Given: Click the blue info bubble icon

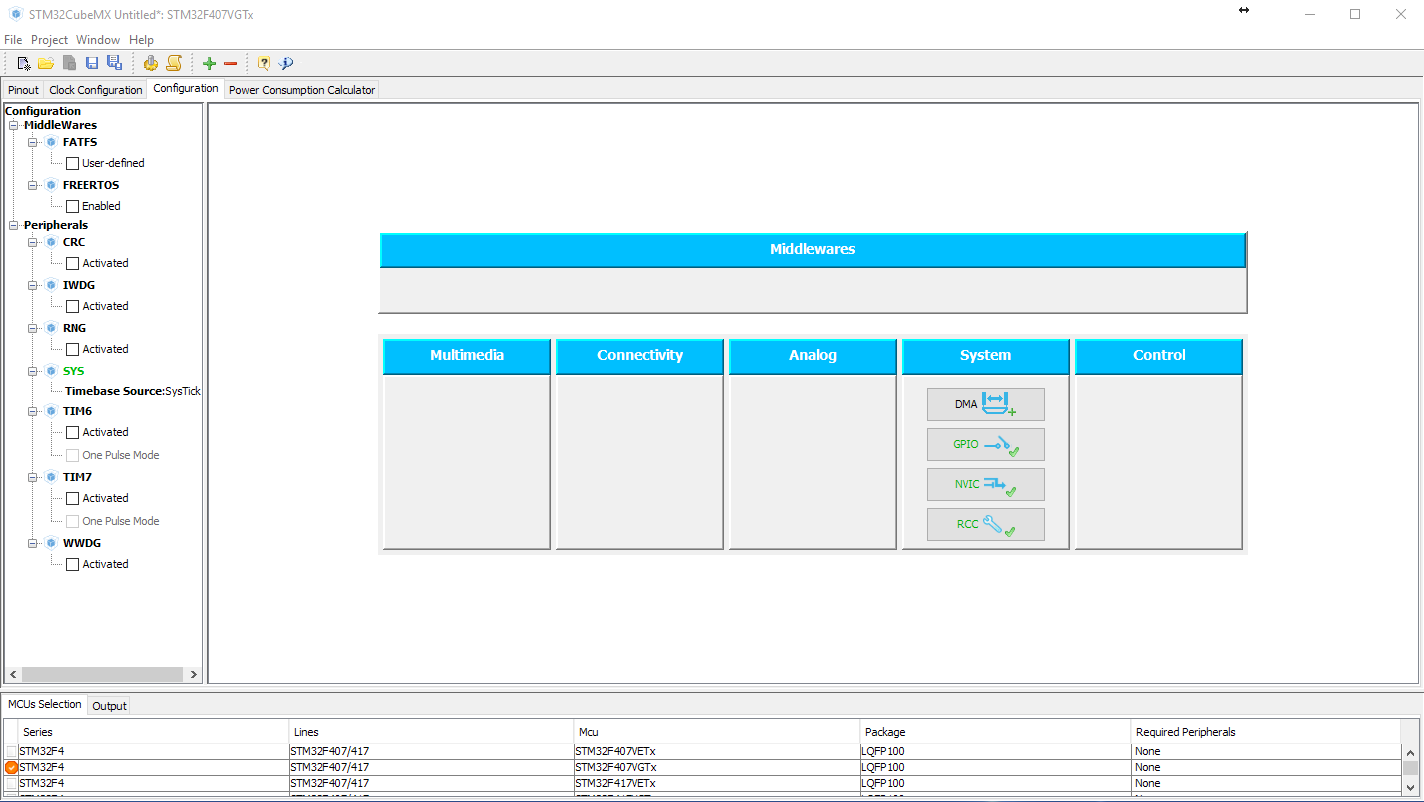Looking at the screenshot, I should click(x=286, y=63).
